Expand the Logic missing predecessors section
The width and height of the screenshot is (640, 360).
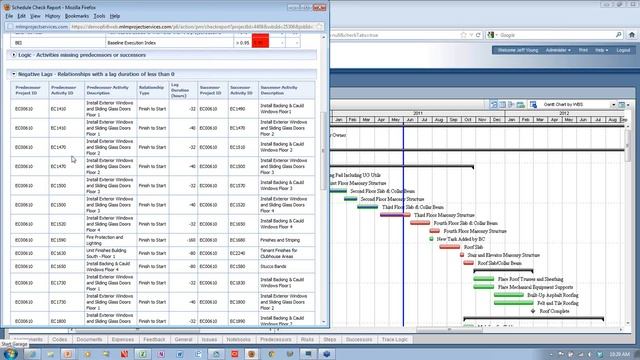13,55
